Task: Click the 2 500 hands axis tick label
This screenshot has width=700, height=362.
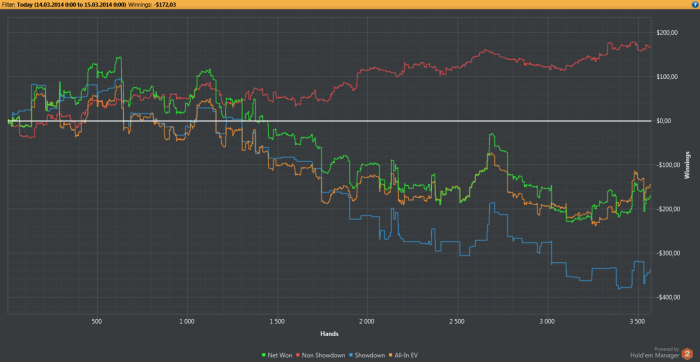Action: [457, 321]
